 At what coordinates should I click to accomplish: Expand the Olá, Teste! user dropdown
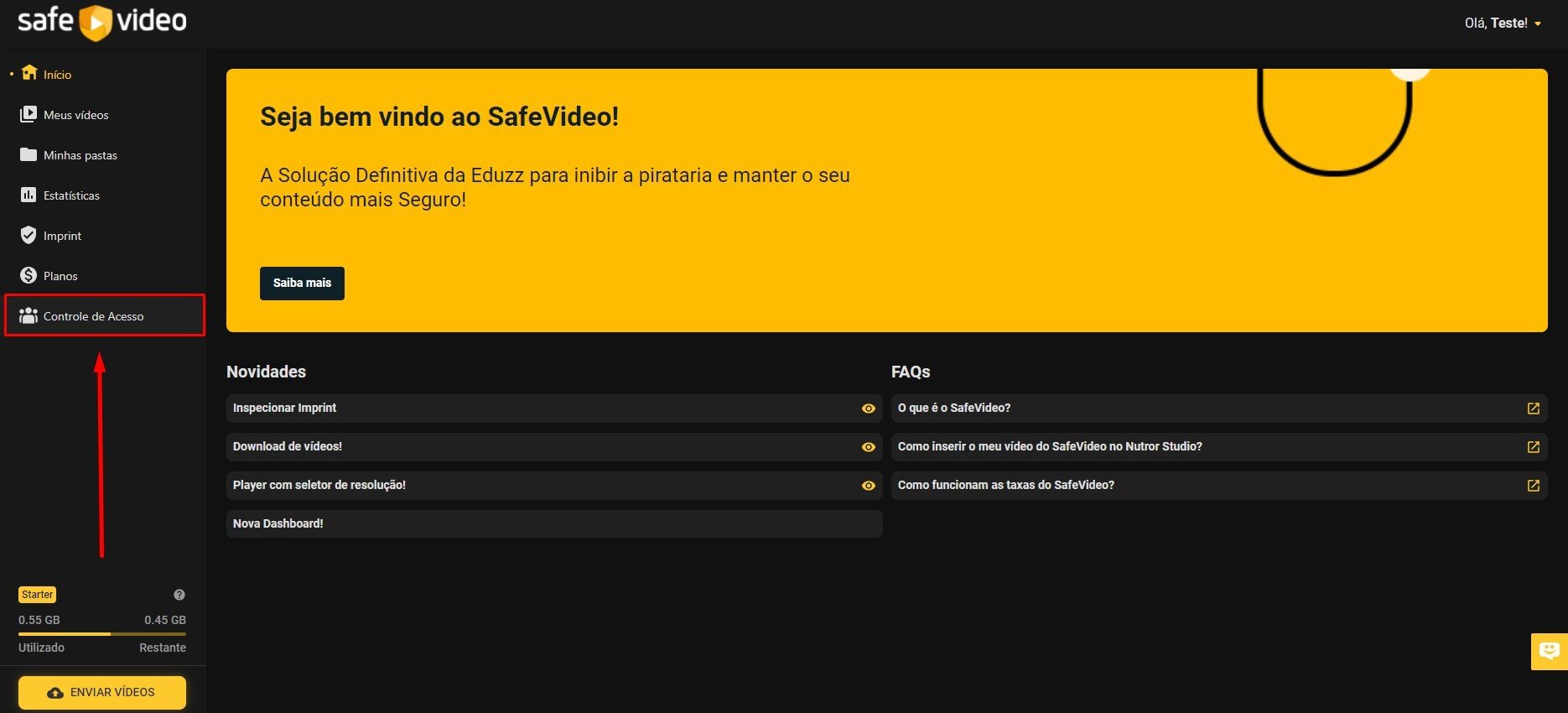pos(1503,23)
